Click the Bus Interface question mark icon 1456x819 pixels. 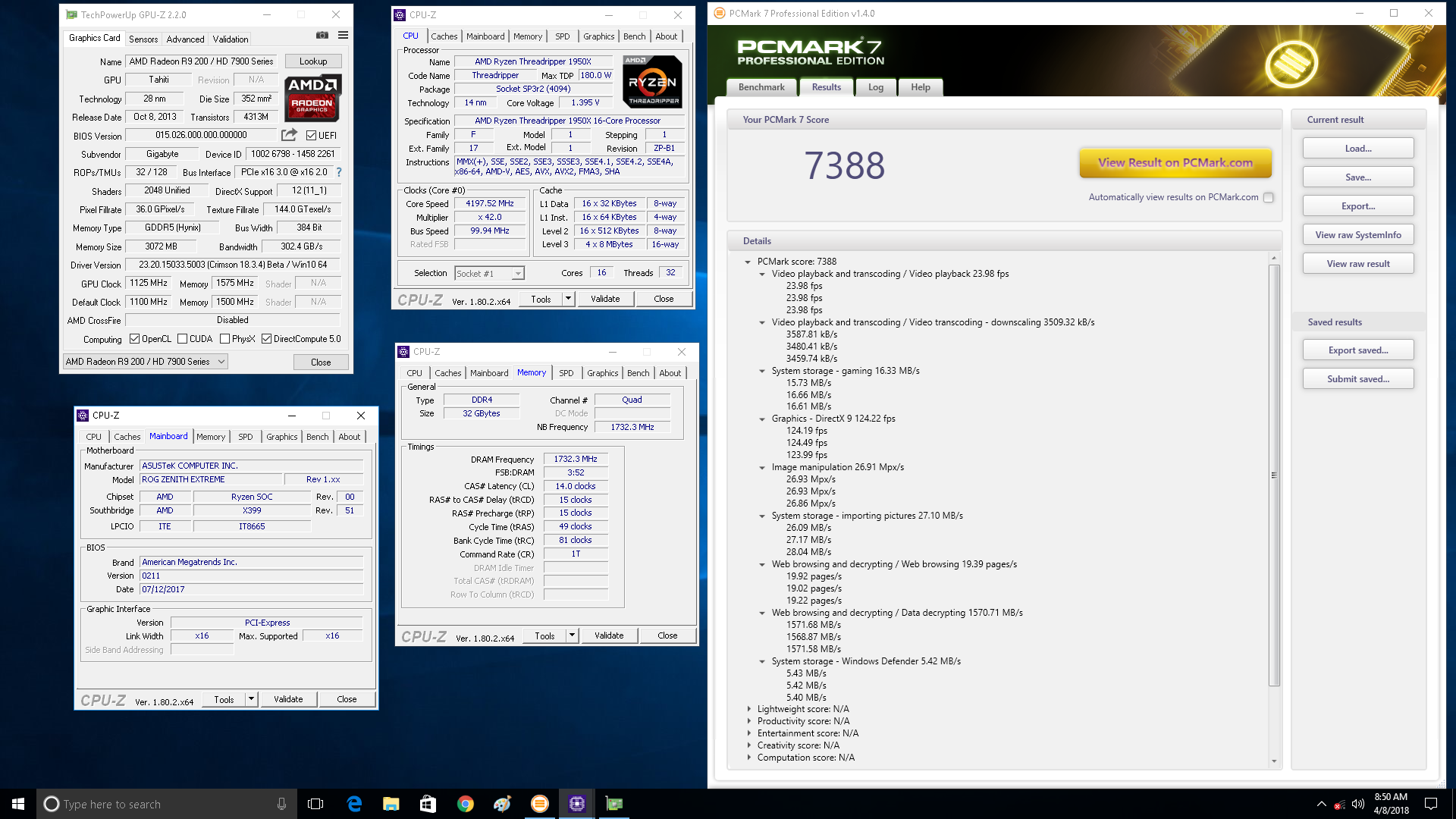[339, 172]
